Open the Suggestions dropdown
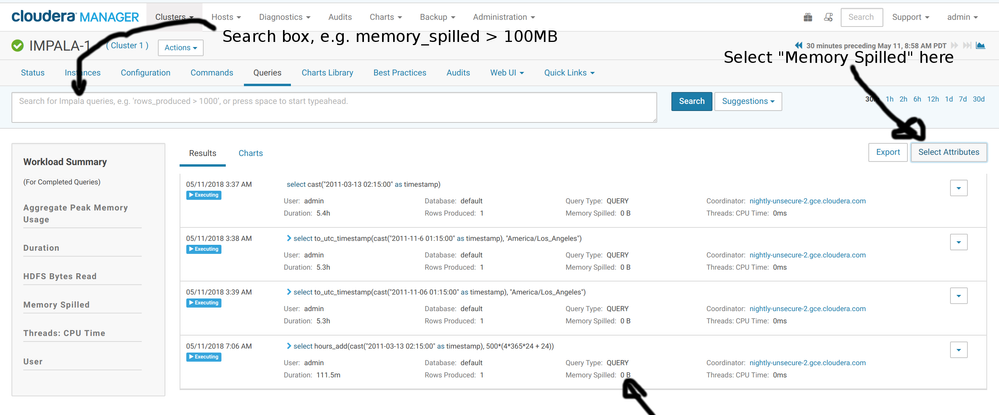 (x=748, y=101)
